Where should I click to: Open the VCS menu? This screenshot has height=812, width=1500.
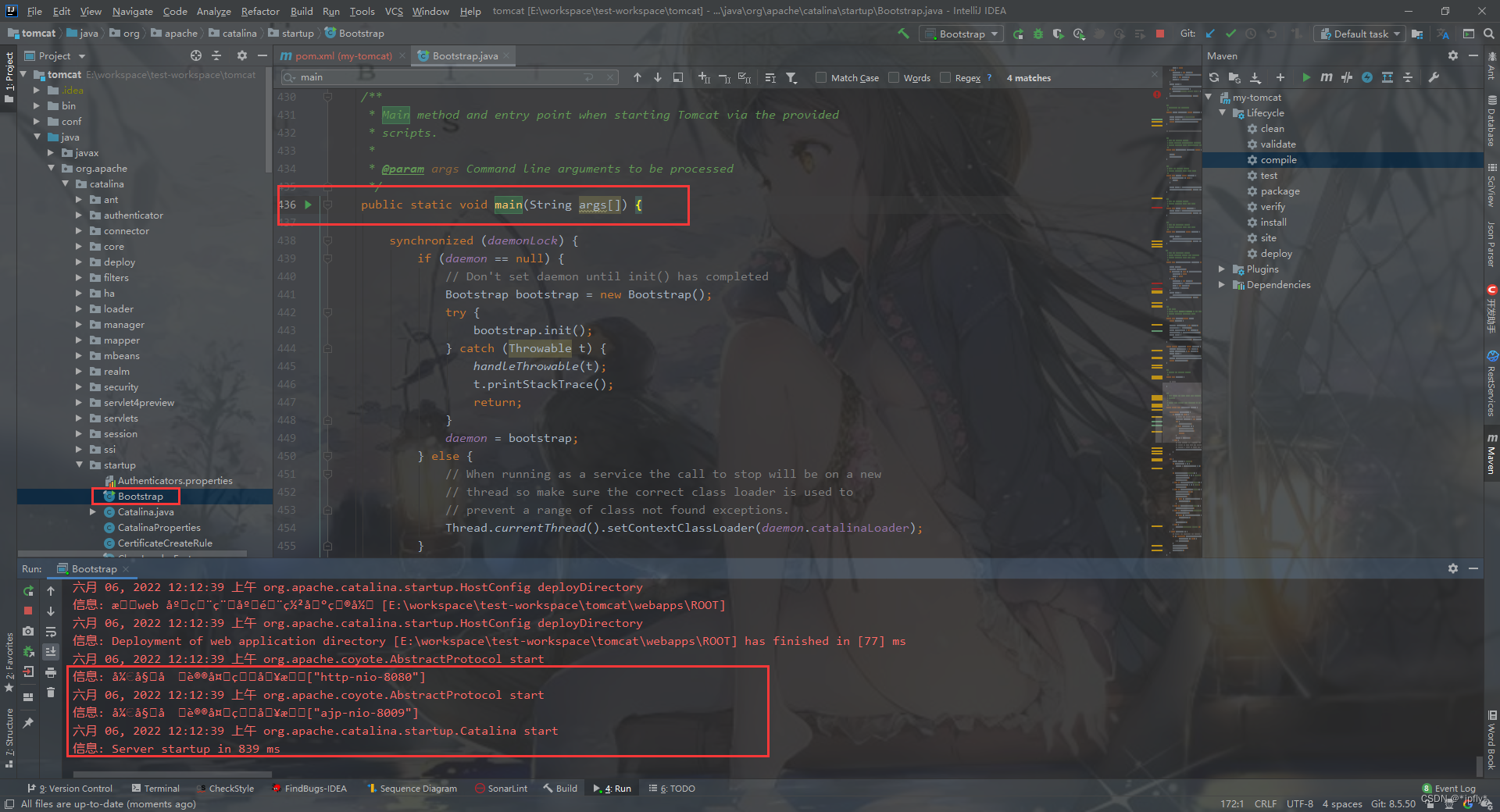[394, 11]
